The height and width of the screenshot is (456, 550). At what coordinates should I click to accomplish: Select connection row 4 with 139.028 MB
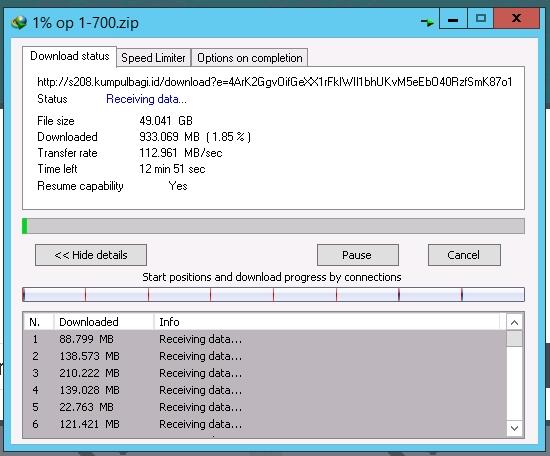point(265,390)
